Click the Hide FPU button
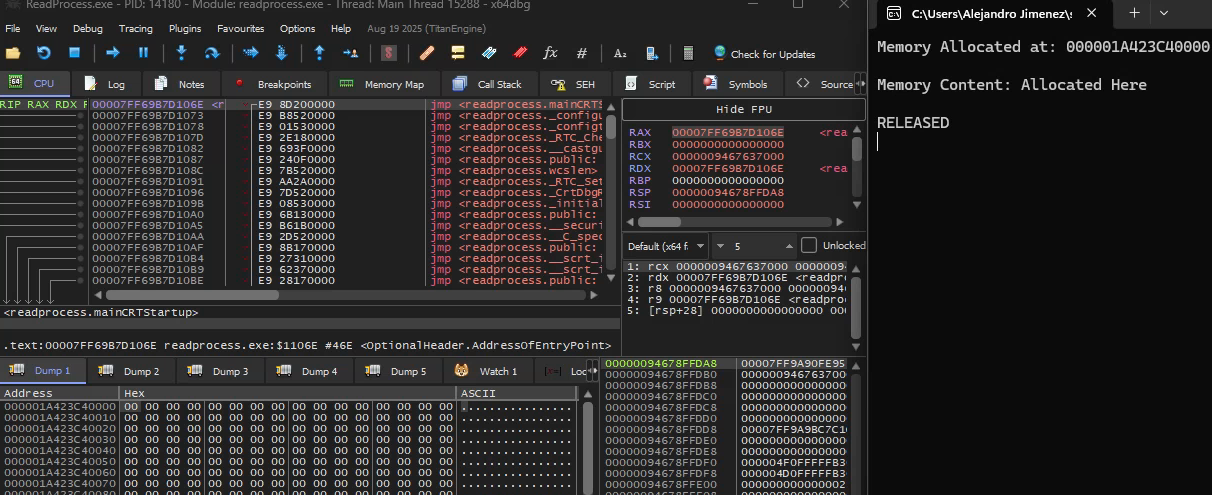This screenshot has height=495, width=1212. point(744,109)
